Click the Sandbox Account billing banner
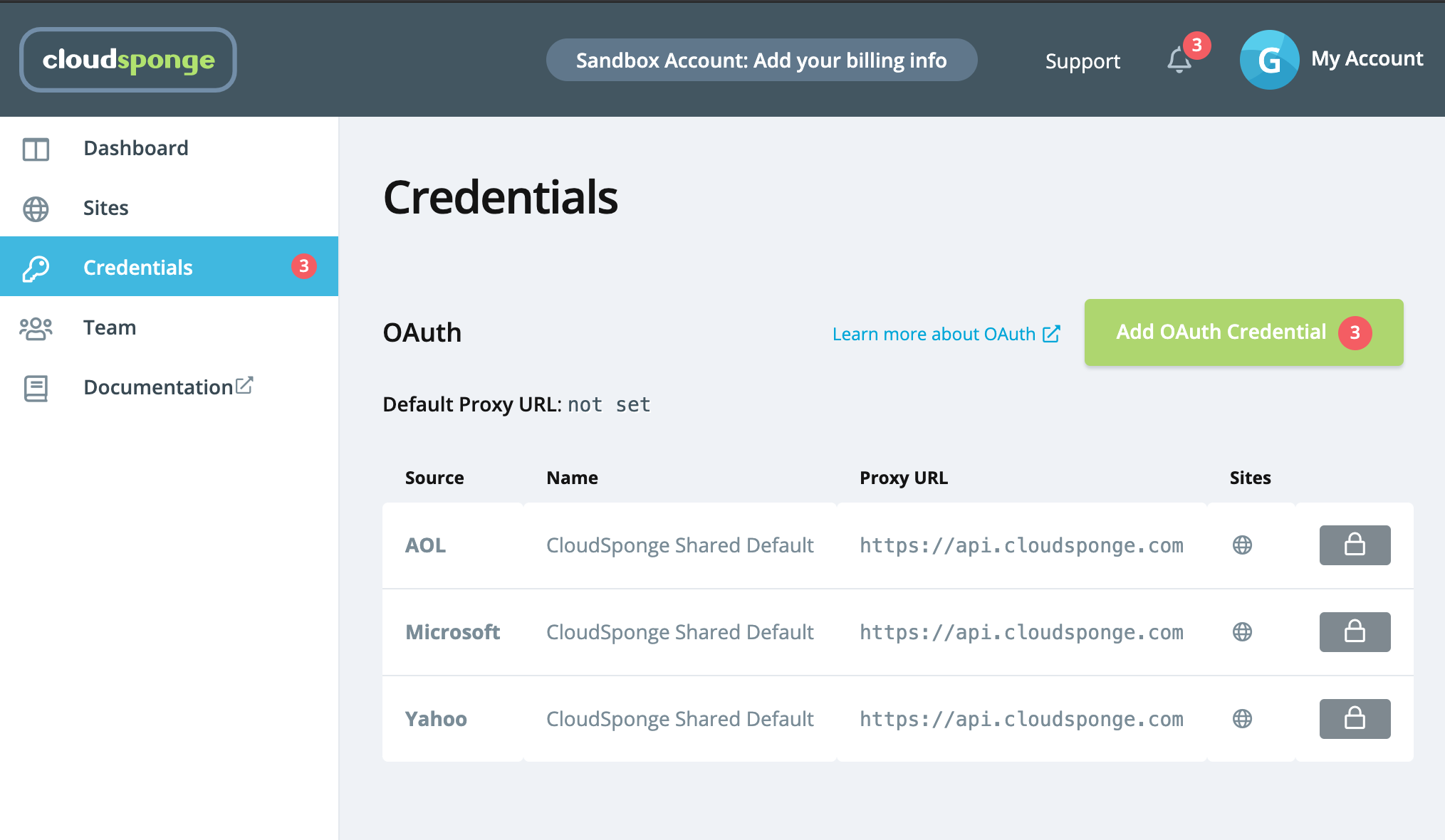Image resolution: width=1445 pixels, height=840 pixels. 761,60
